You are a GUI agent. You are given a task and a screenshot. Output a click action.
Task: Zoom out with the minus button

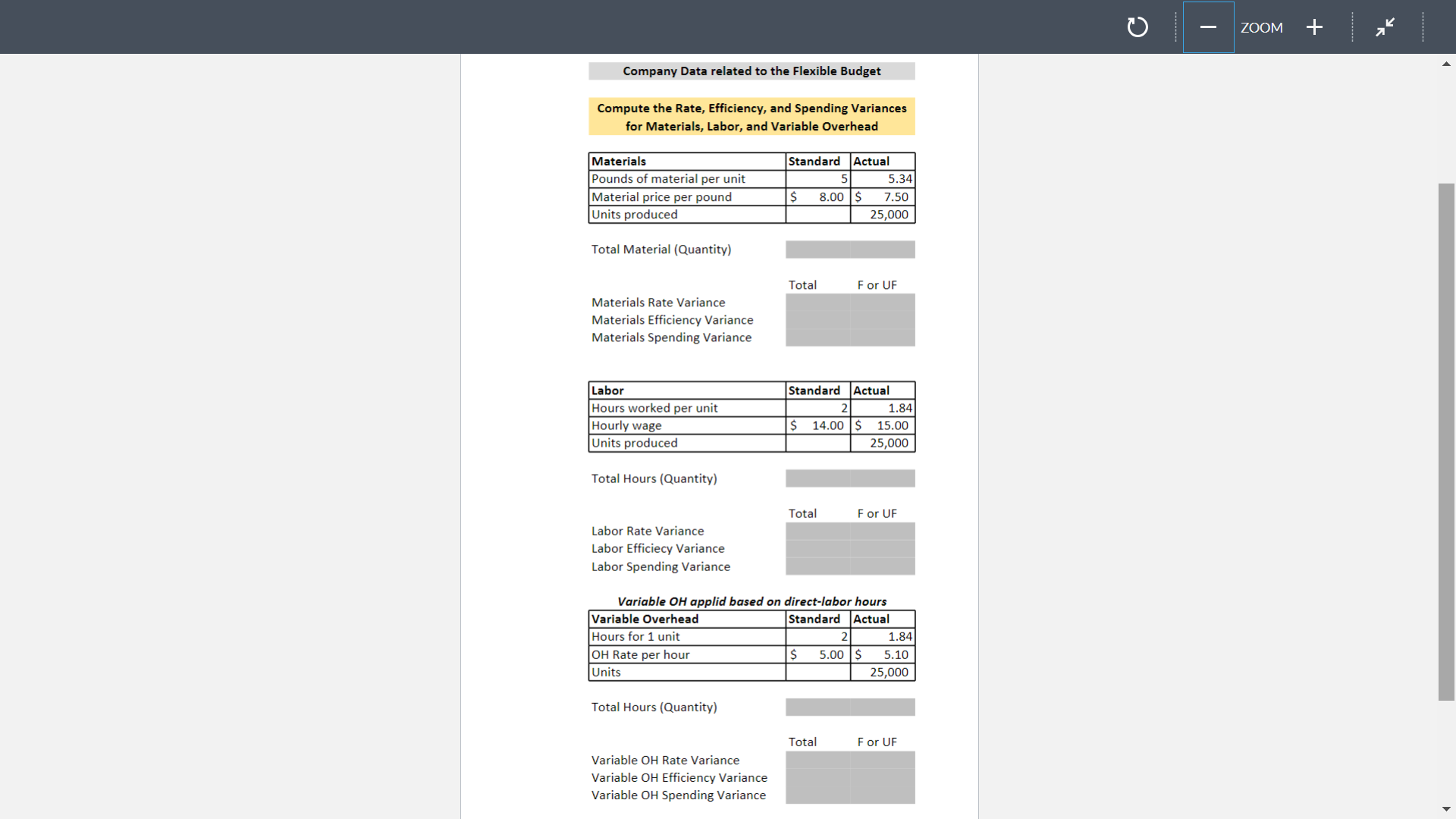1208,27
